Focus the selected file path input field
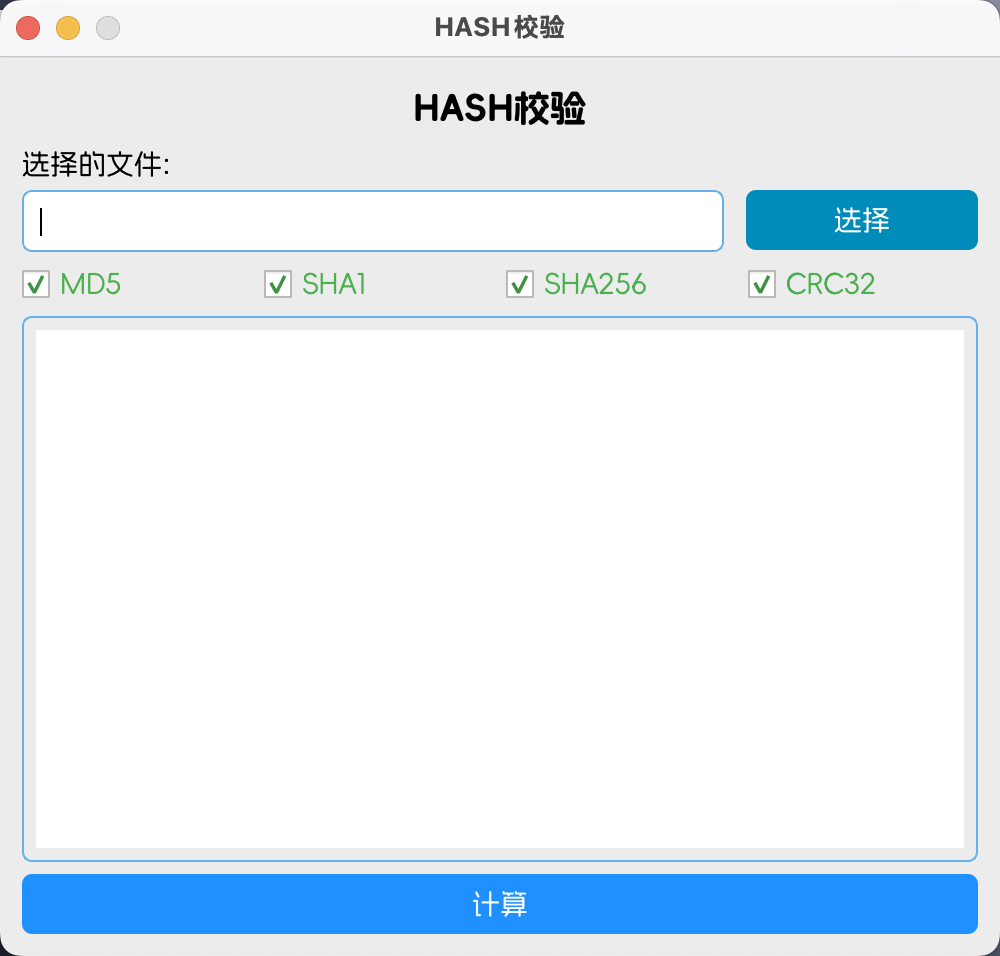Screen dimensions: 1000x956 [x=373, y=221]
